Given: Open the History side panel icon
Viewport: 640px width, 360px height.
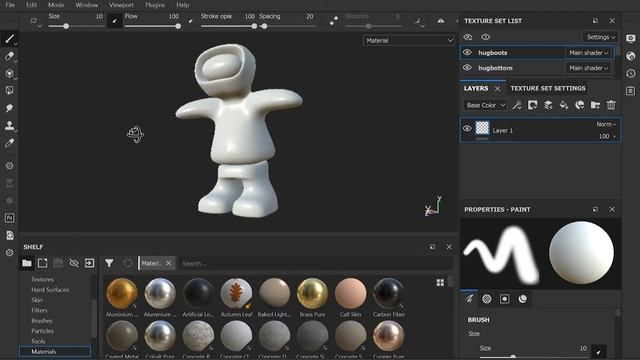Looking at the screenshot, I should 631,73.
